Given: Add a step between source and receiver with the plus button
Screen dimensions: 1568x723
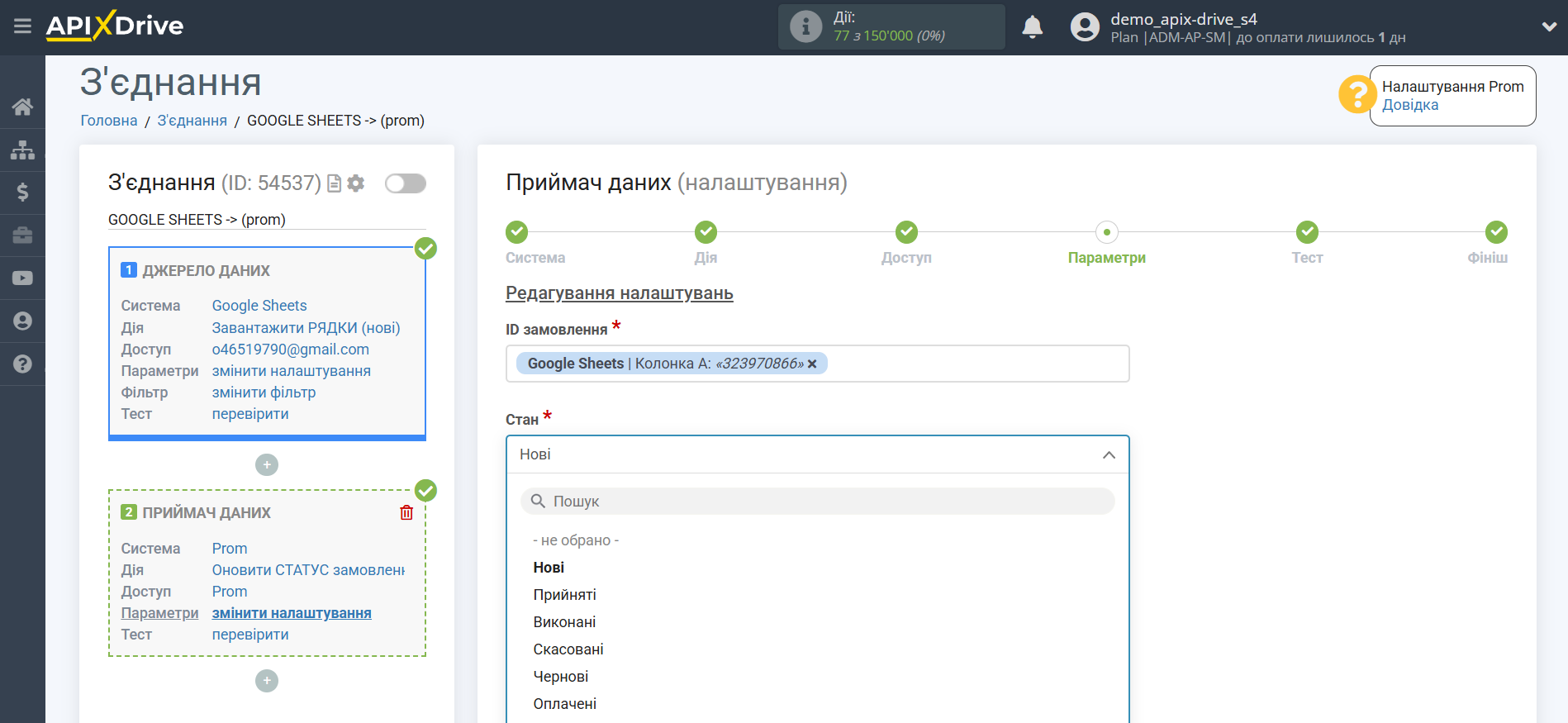Looking at the screenshot, I should [x=267, y=465].
